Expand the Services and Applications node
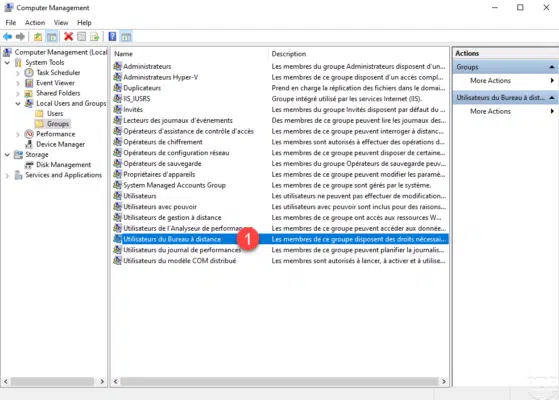 (x=7, y=175)
